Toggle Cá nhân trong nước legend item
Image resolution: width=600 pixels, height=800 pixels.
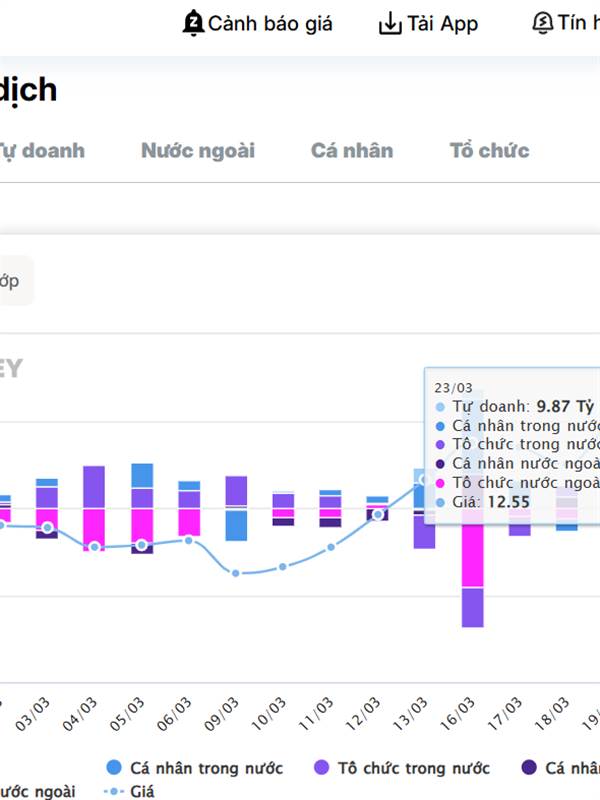[x=194, y=767]
